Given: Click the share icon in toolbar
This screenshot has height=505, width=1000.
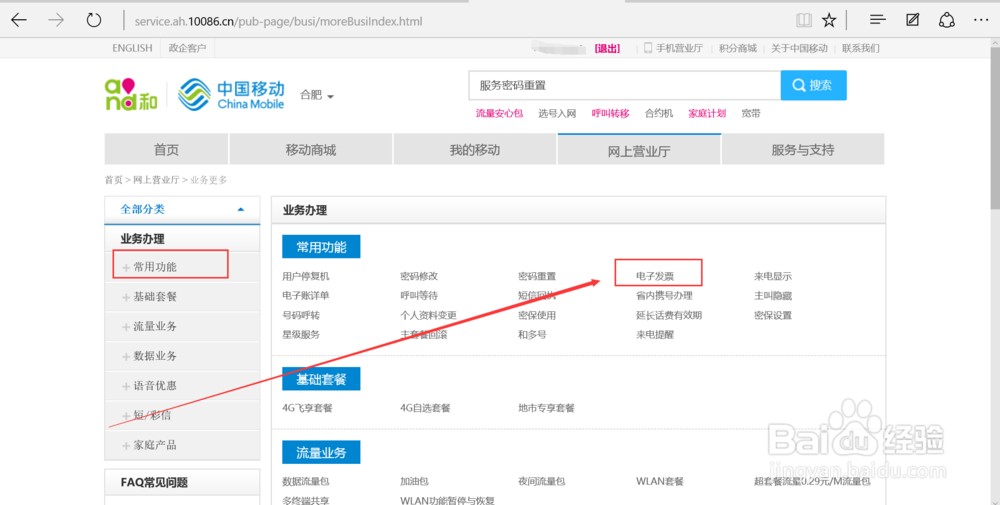Looking at the screenshot, I should tap(946, 20).
